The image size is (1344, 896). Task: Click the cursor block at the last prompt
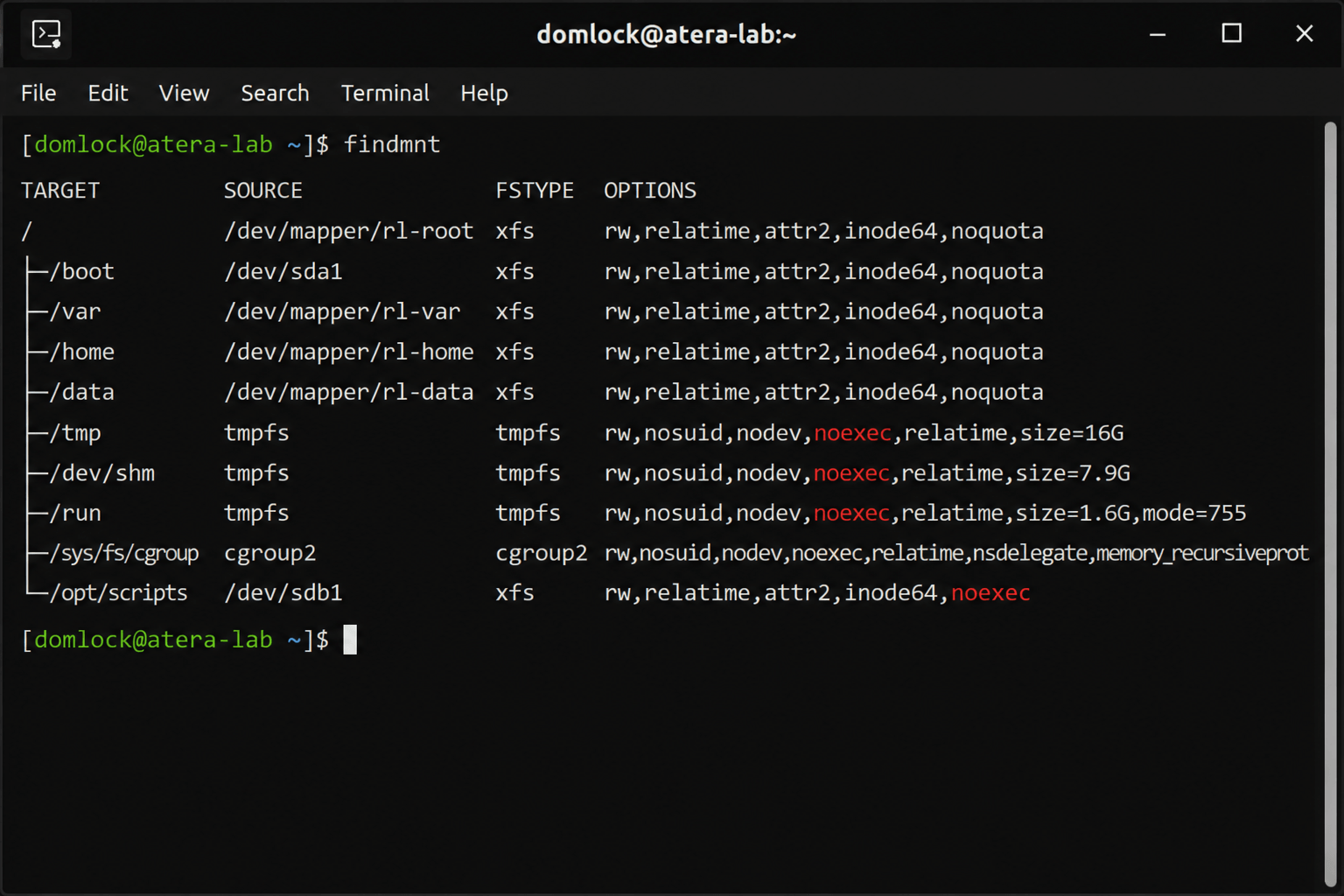tap(350, 640)
